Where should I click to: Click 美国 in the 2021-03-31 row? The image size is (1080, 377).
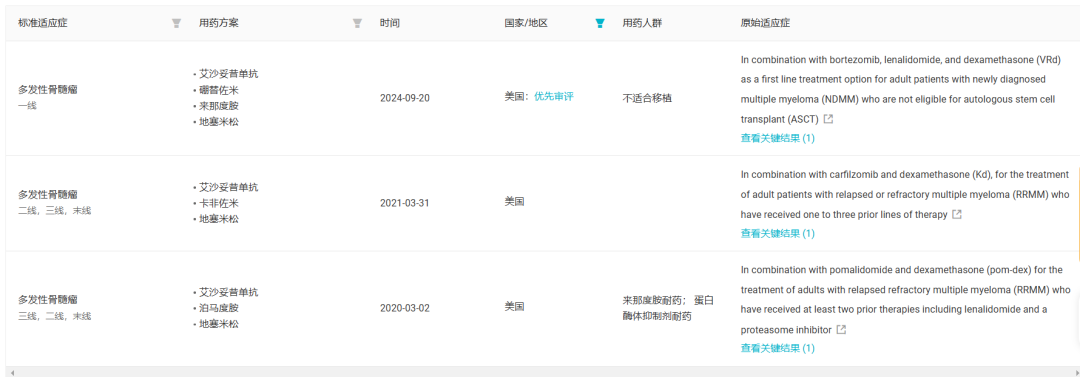[515, 203]
